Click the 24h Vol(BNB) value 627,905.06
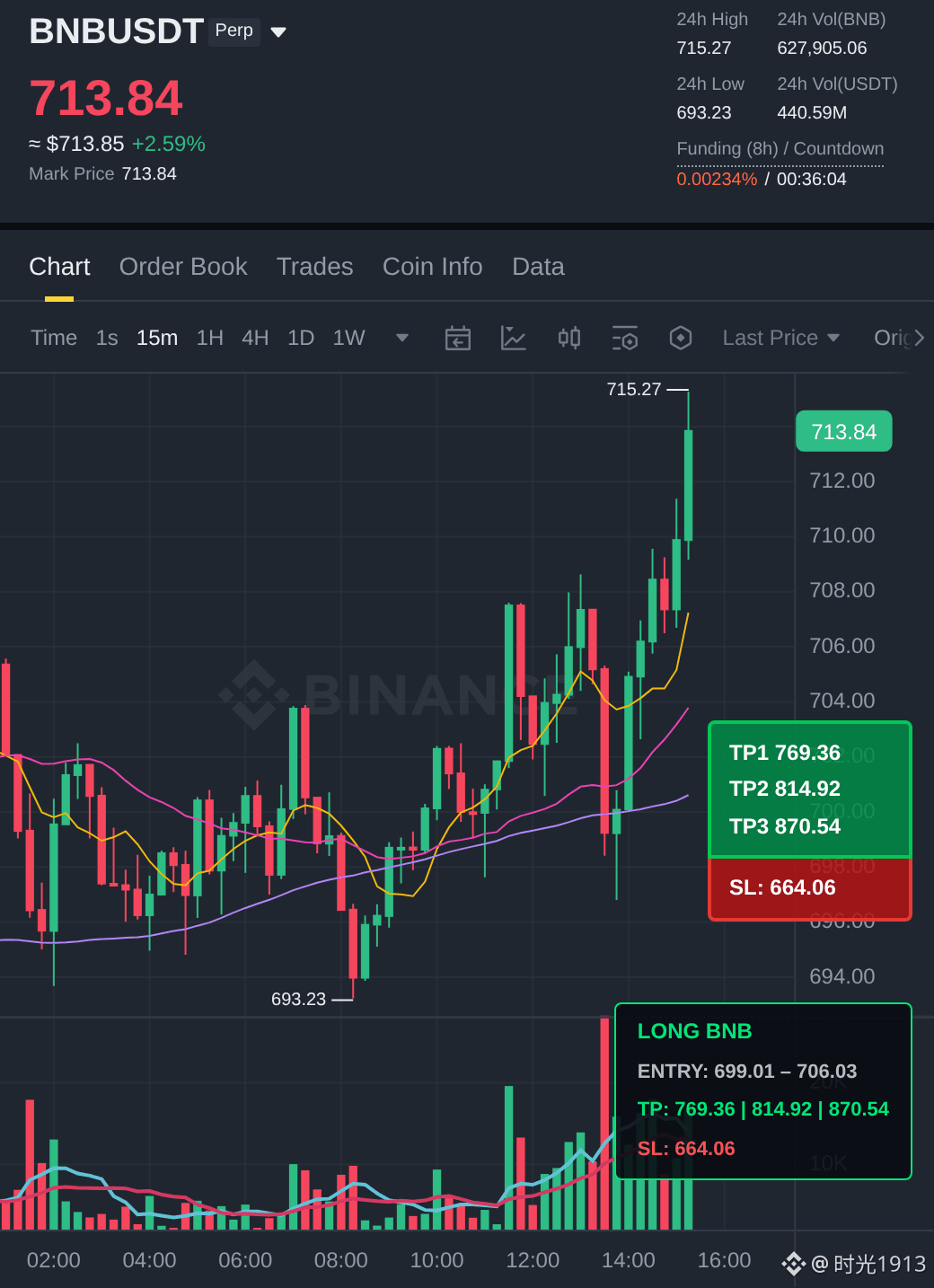Viewport: 934px width, 1288px height. [822, 49]
